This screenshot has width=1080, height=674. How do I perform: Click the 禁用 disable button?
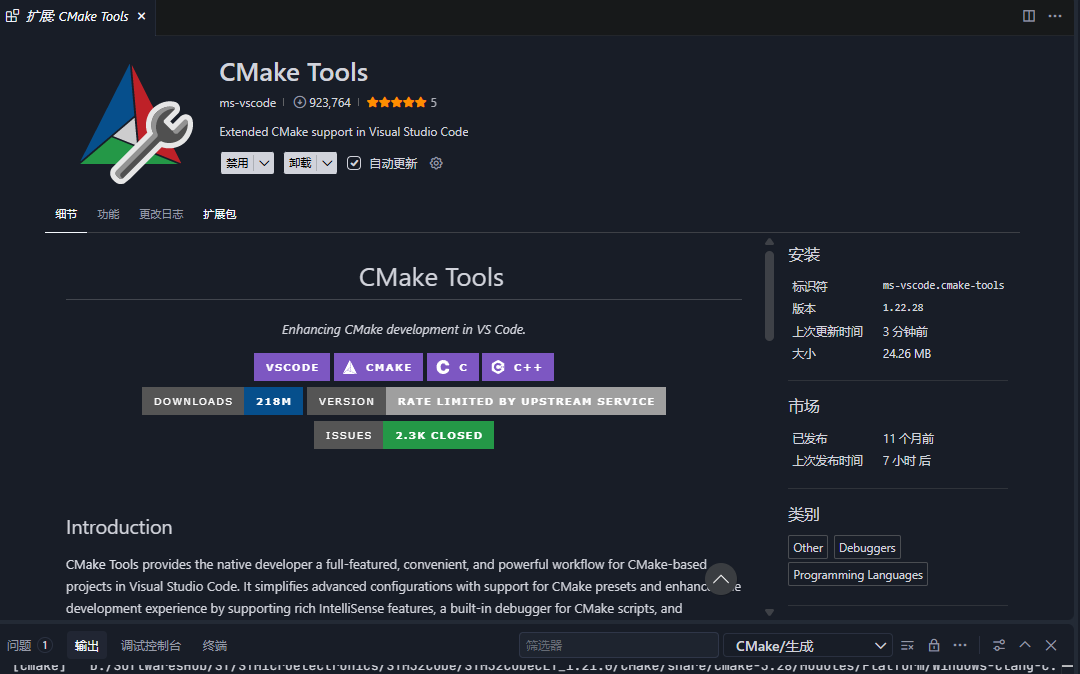click(237, 163)
